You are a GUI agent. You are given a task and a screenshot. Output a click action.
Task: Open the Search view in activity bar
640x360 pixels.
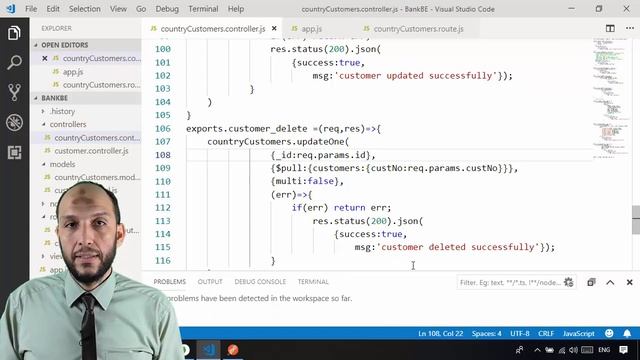pyautogui.click(x=14, y=62)
